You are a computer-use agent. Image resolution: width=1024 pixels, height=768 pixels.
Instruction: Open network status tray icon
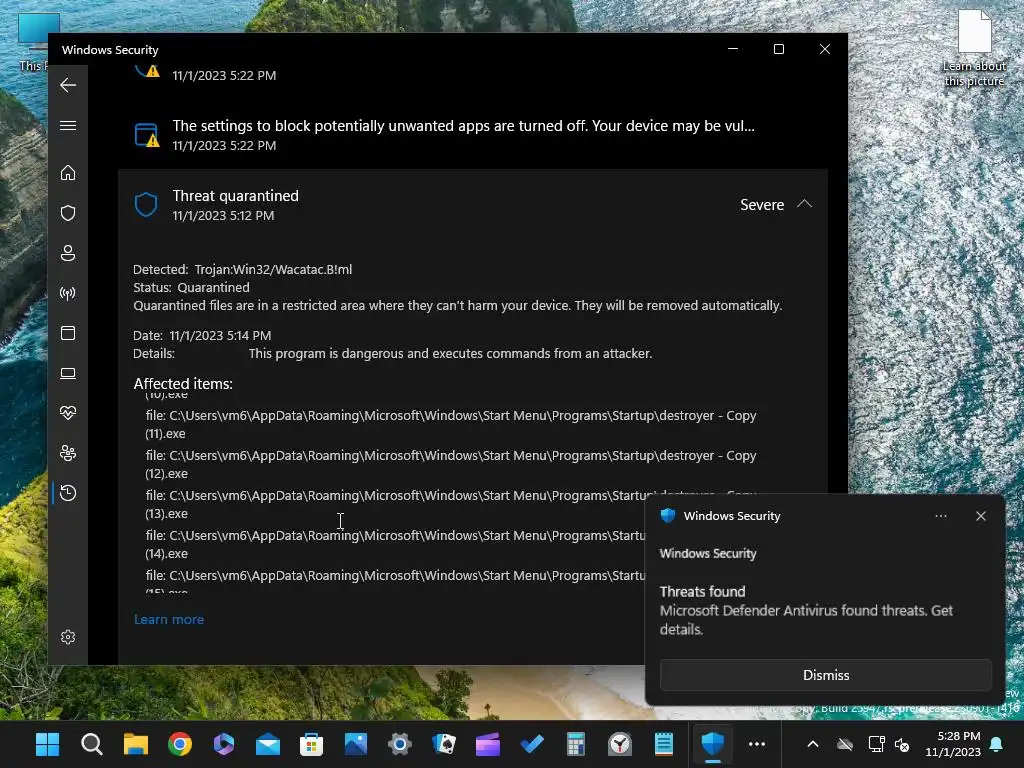[x=876, y=744]
